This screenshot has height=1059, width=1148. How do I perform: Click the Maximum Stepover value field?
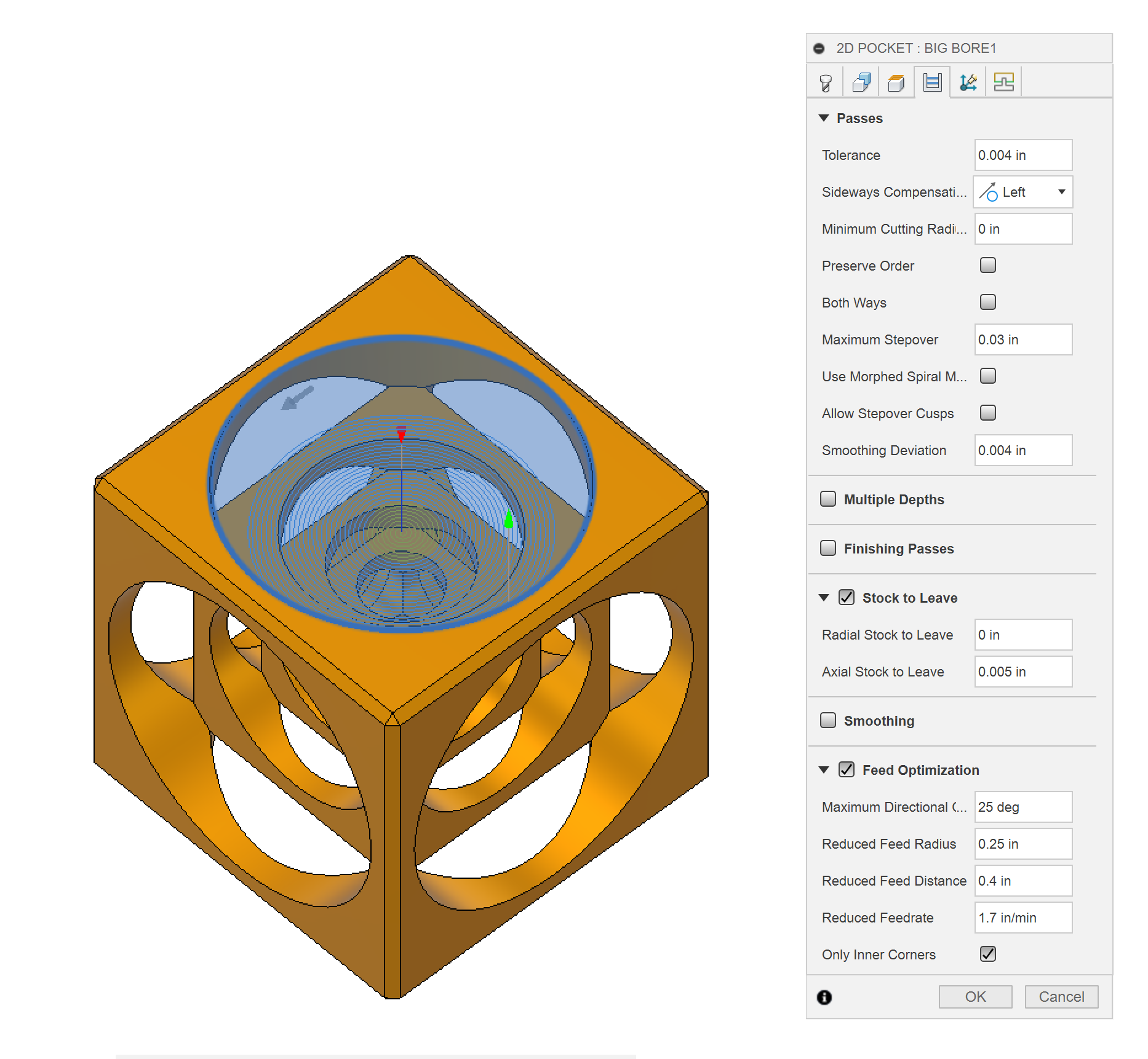(x=1022, y=339)
